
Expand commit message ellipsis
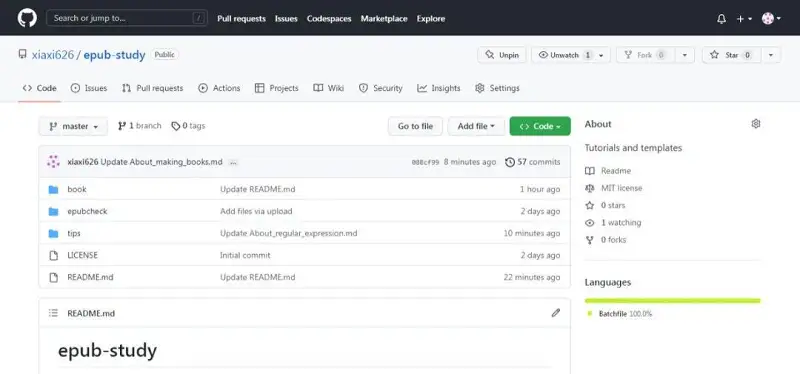(233, 162)
